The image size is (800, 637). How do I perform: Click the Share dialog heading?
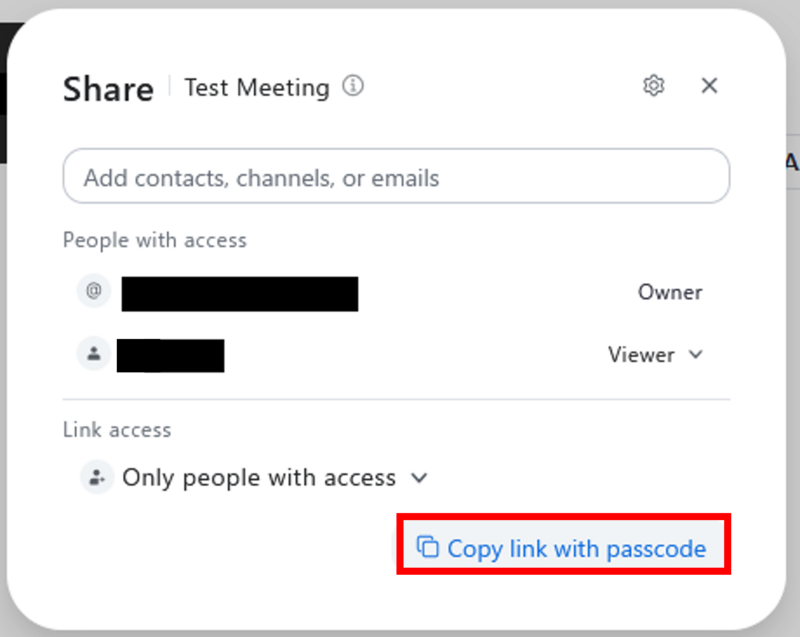pos(108,89)
